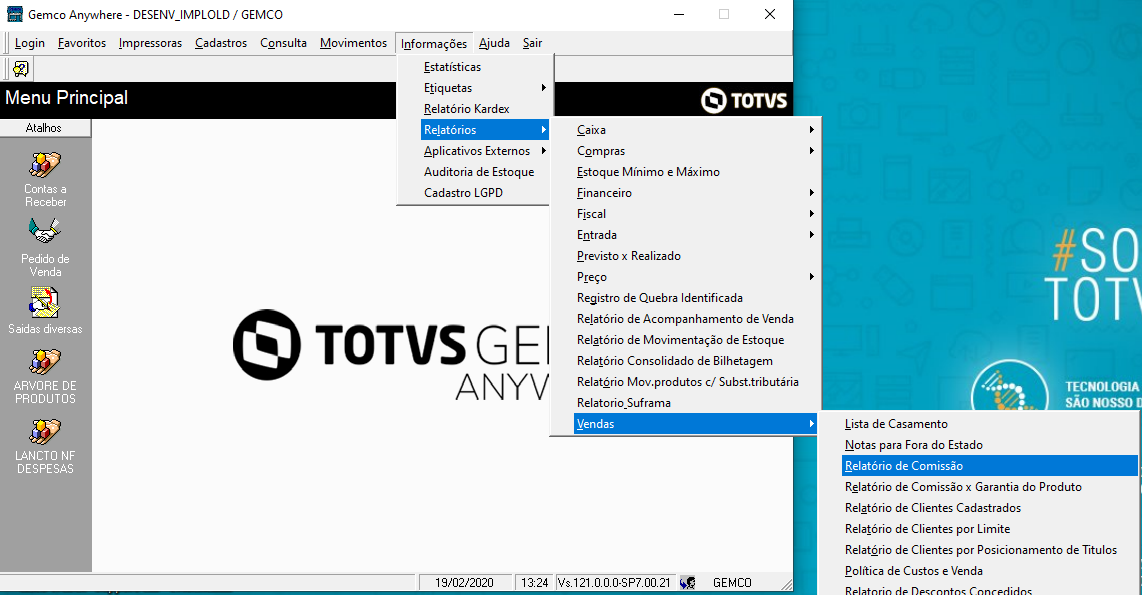Click the help toolbar icon below Login
The width and height of the screenshot is (1142, 595).
pyautogui.click(x=20, y=68)
